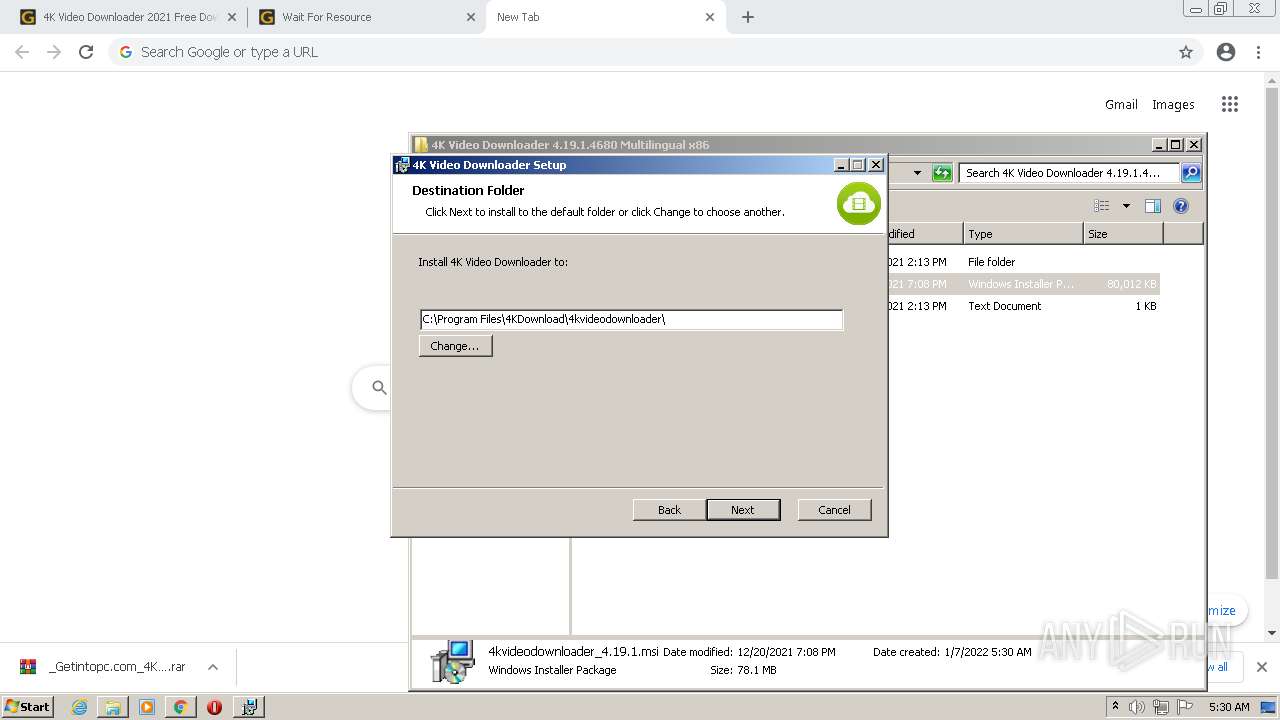Open Windows Explorer from the taskbar
The image size is (1280, 720).
pyautogui.click(x=113, y=707)
